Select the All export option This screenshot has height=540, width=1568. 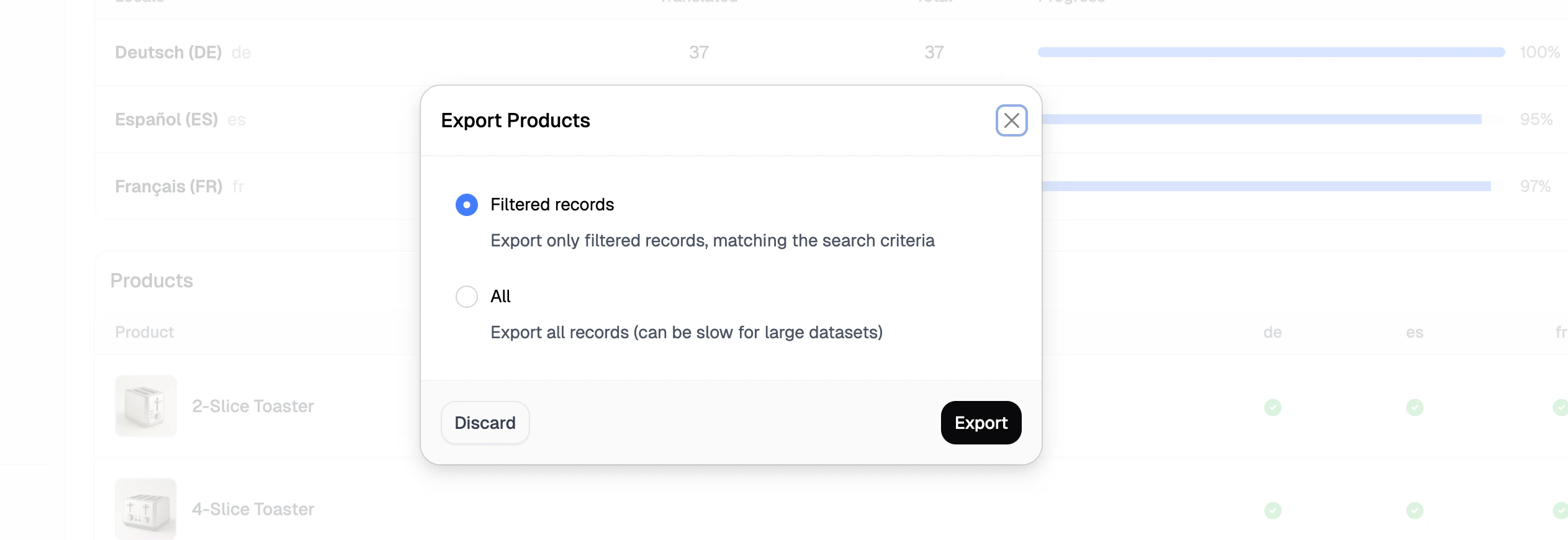[466, 296]
